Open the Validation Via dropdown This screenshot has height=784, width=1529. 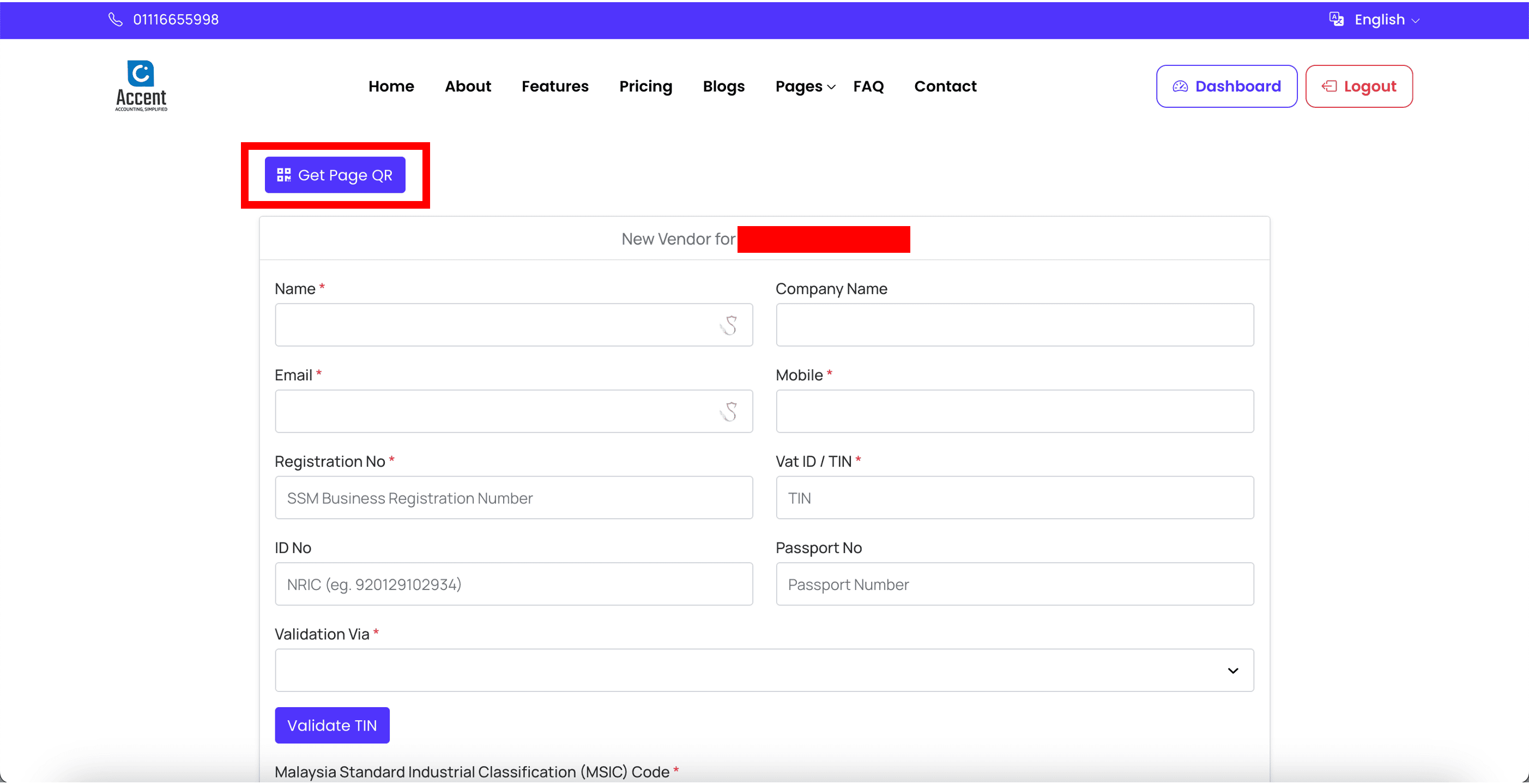(x=764, y=670)
